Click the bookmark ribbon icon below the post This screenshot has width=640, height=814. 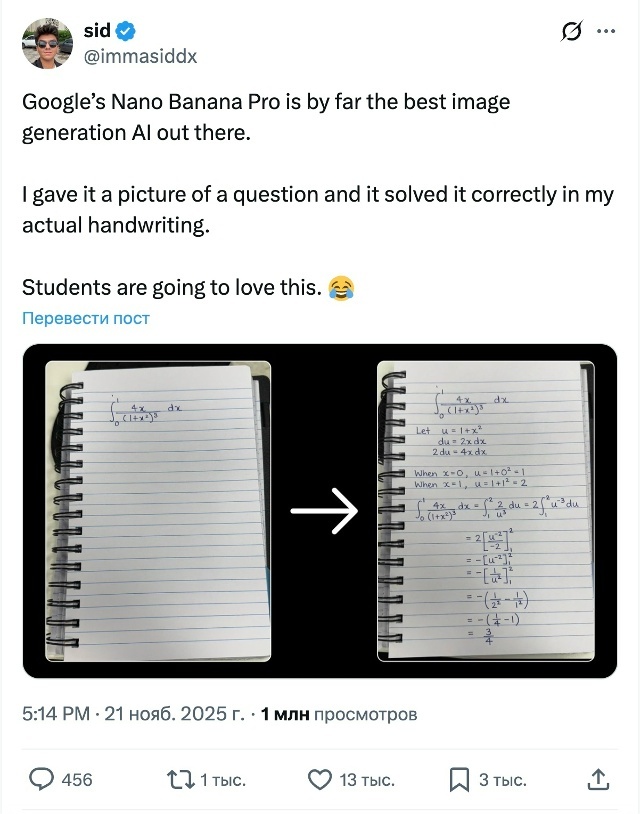pyautogui.click(x=458, y=779)
